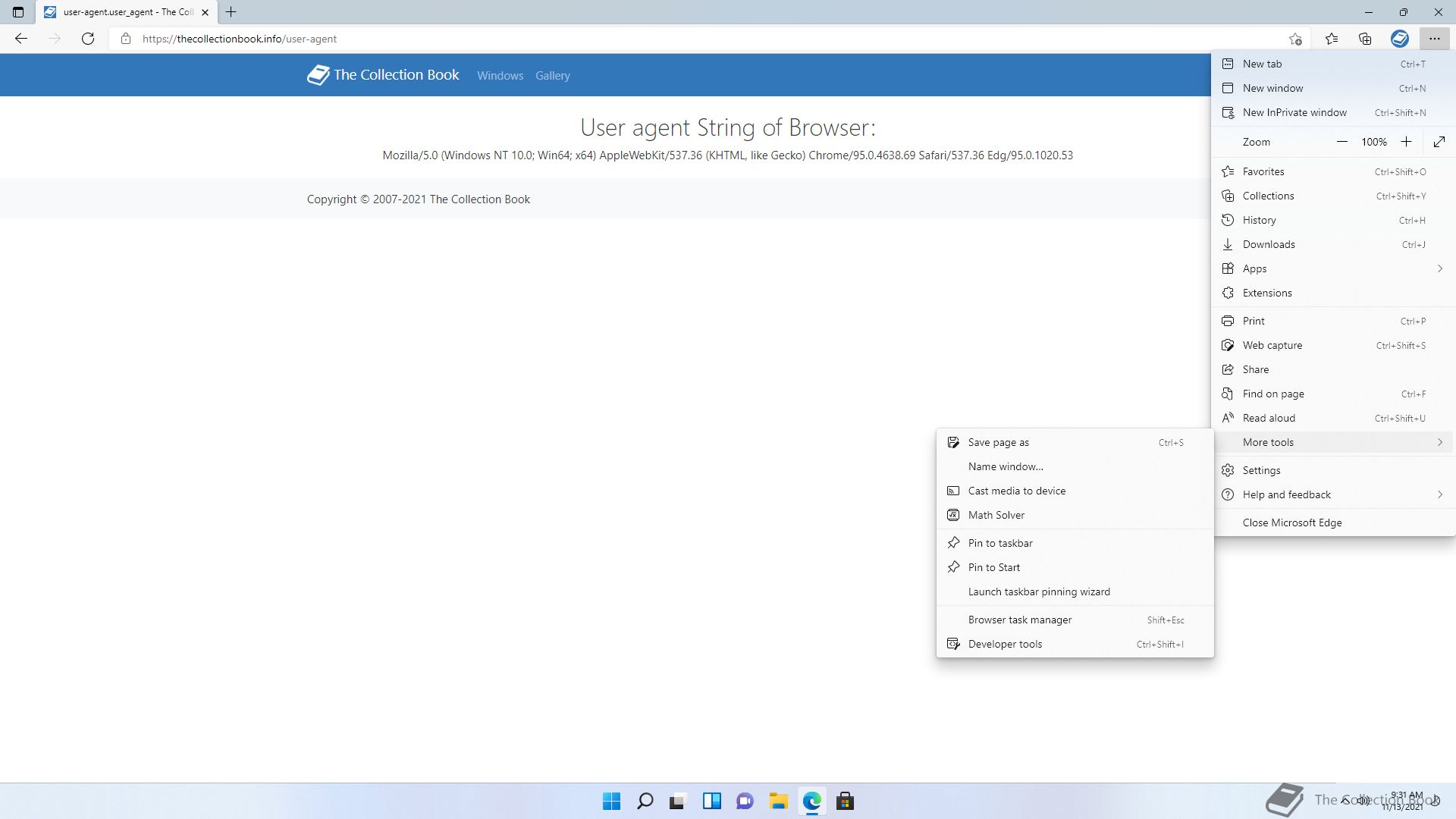Viewport: 1456px width, 819px height.
Task: Open Settings from the Edge menu
Action: pyautogui.click(x=1261, y=470)
